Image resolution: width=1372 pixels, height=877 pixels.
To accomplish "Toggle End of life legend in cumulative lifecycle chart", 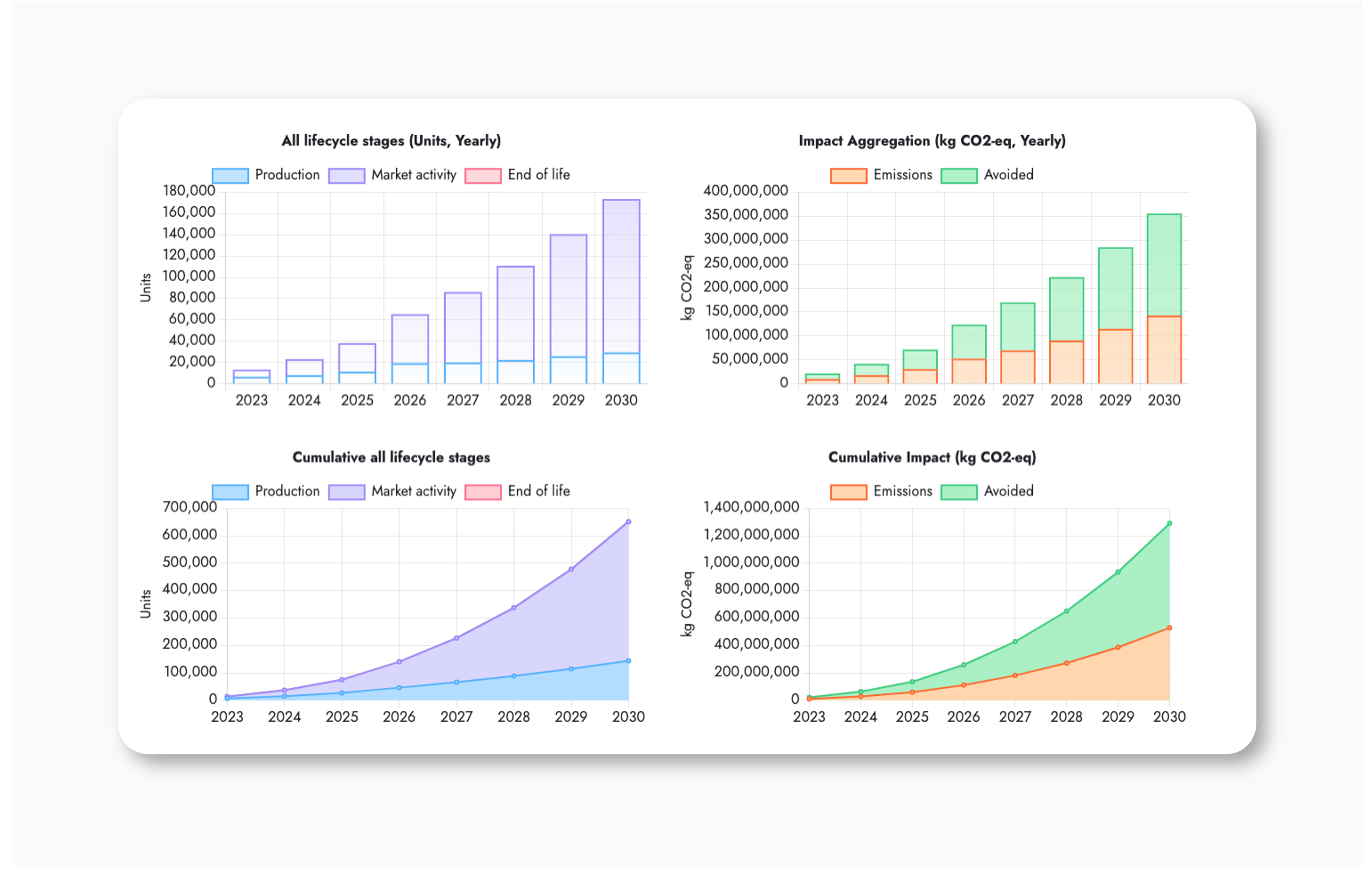I will click(517, 491).
